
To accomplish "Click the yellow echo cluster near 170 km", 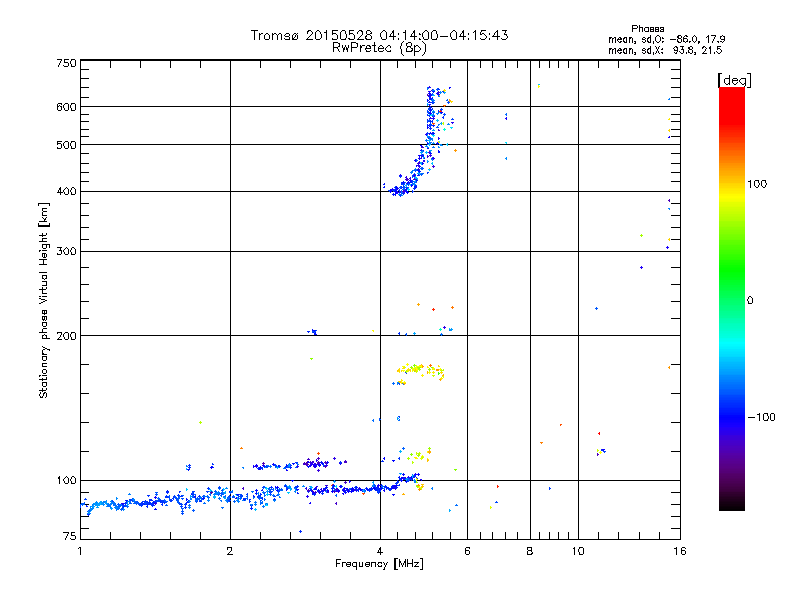I will [x=419, y=371].
